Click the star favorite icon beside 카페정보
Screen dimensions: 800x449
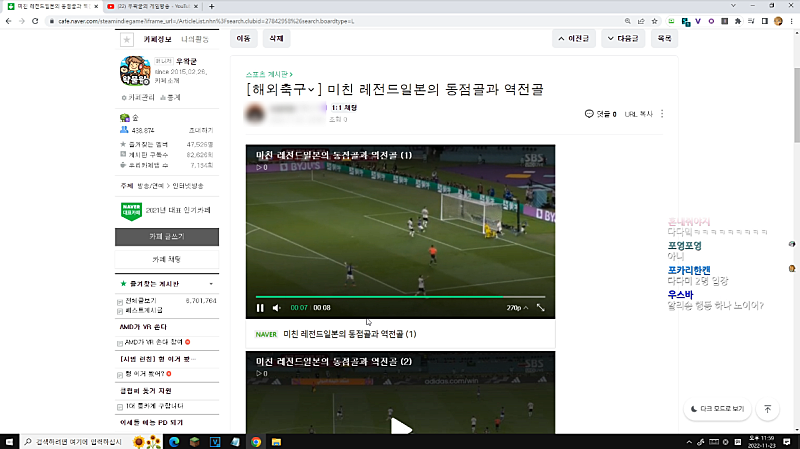point(127,39)
